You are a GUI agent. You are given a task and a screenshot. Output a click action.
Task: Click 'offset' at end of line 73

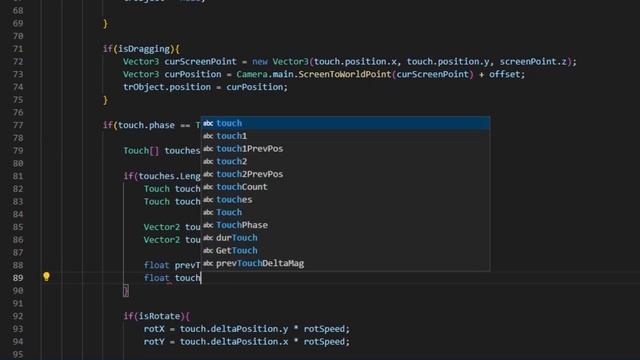(x=504, y=74)
